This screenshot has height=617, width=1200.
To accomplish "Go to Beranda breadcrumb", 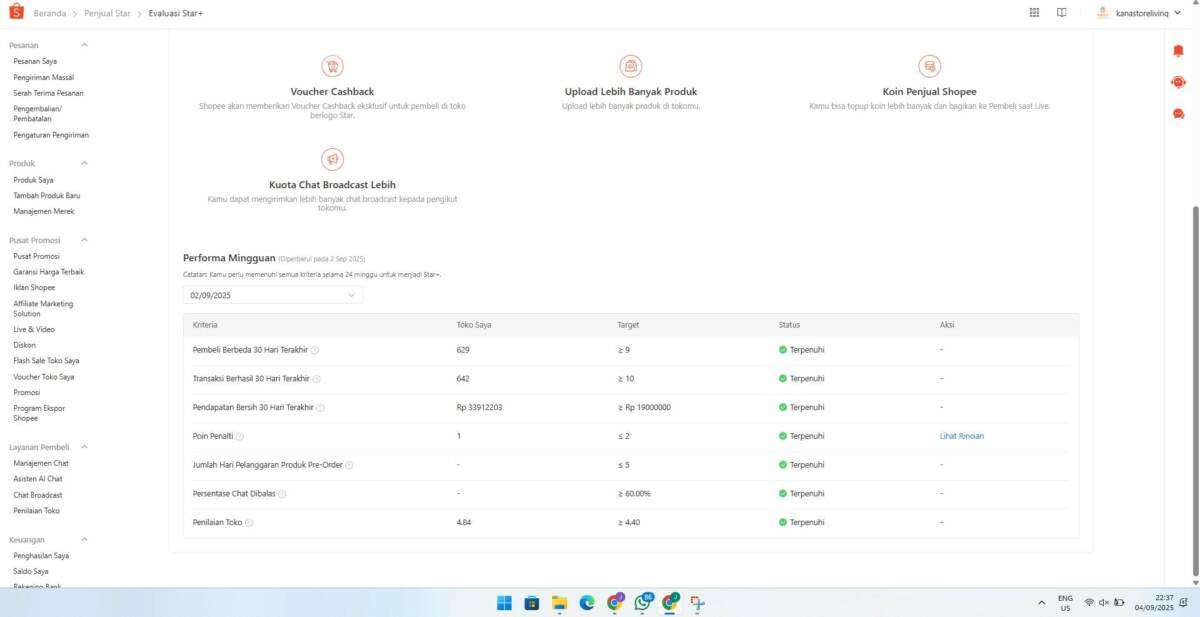I will [50, 13].
